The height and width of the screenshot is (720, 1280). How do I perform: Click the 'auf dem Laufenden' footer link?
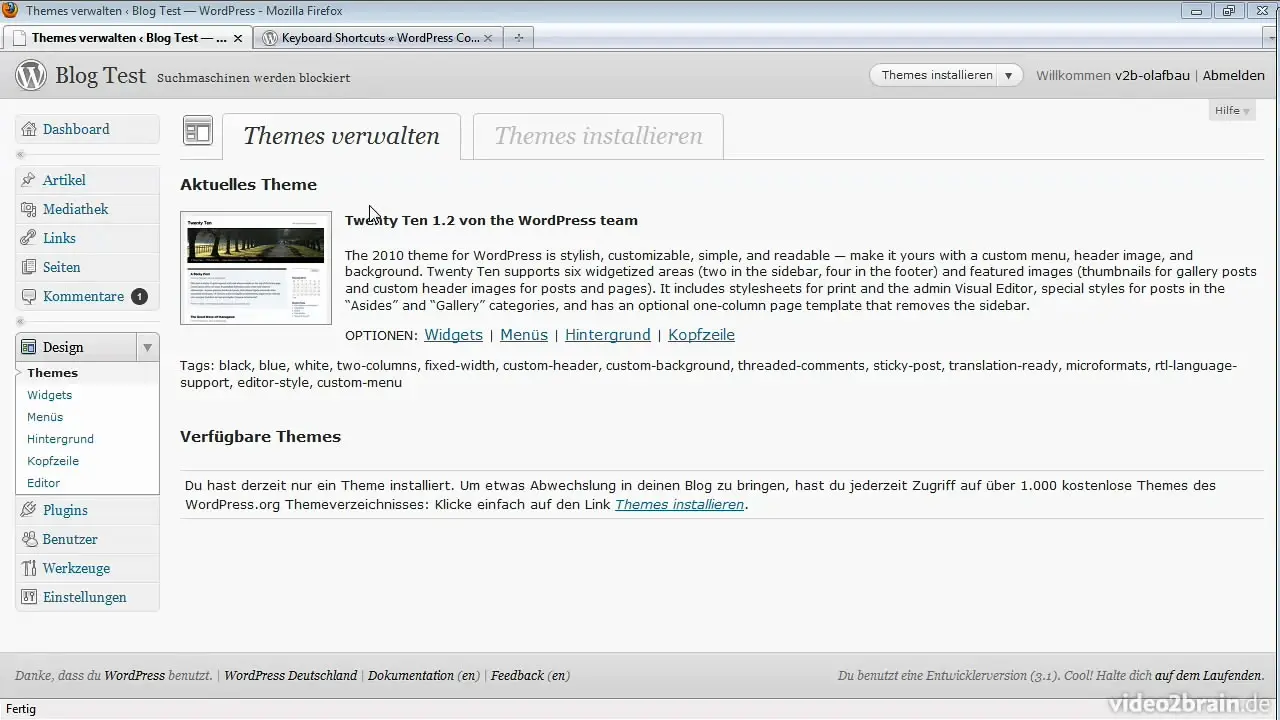1208,676
